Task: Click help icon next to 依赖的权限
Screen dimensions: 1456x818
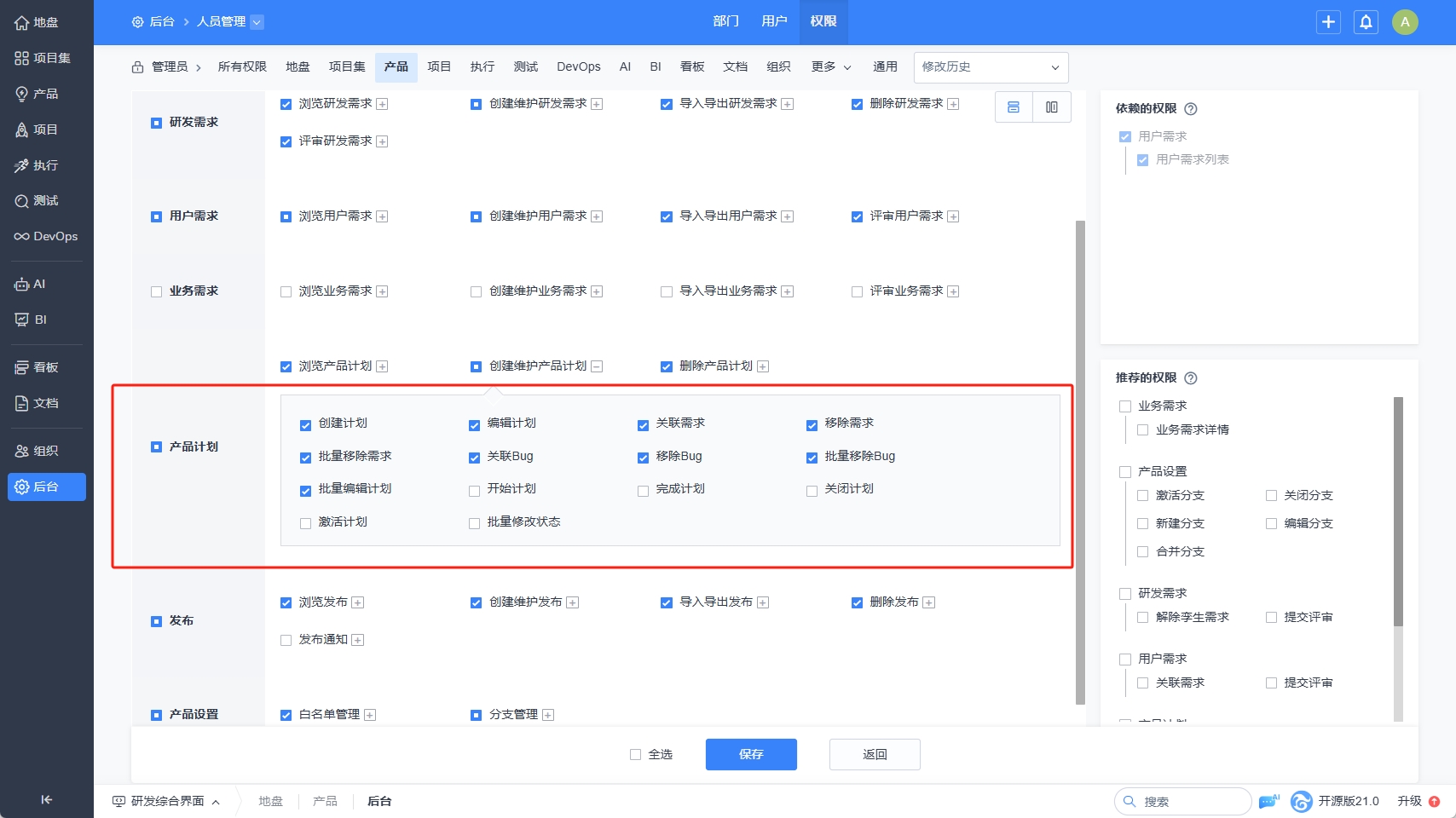Action: click(1191, 109)
